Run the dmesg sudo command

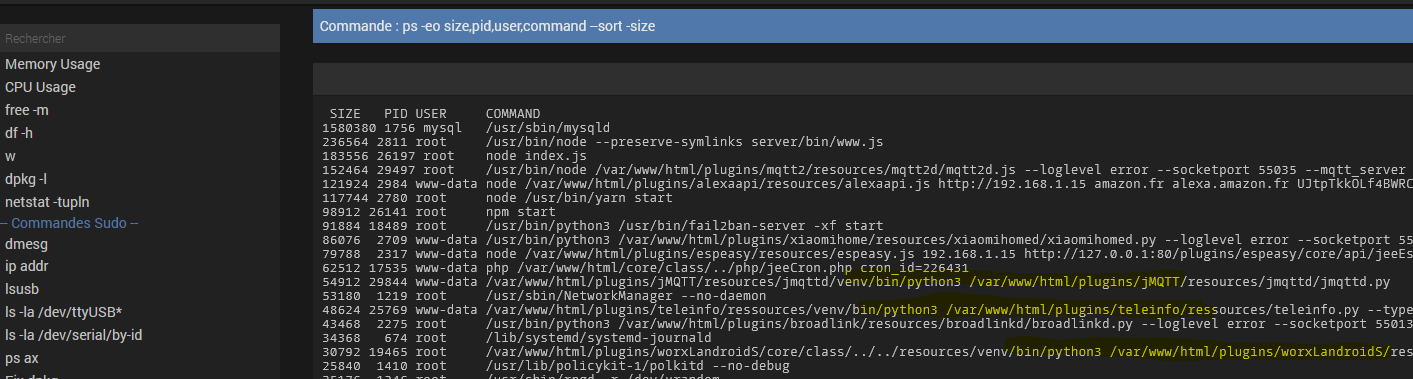tap(27, 244)
